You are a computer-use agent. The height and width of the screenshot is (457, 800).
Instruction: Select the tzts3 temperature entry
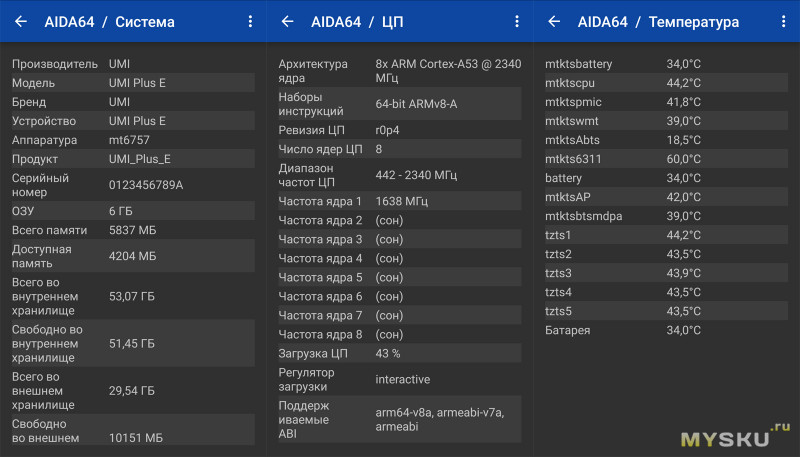[x=666, y=273]
